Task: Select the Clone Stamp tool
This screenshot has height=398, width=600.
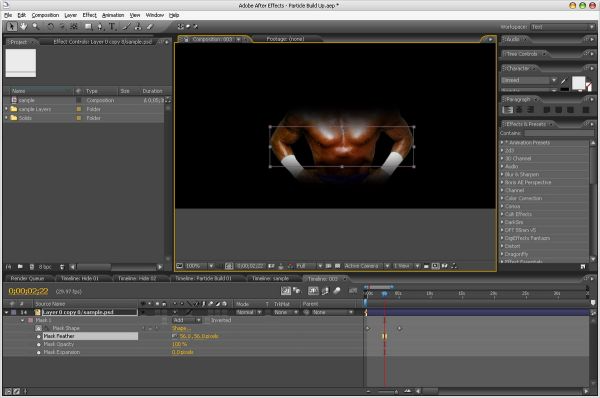Action: pyautogui.click(x=138, y=26)
